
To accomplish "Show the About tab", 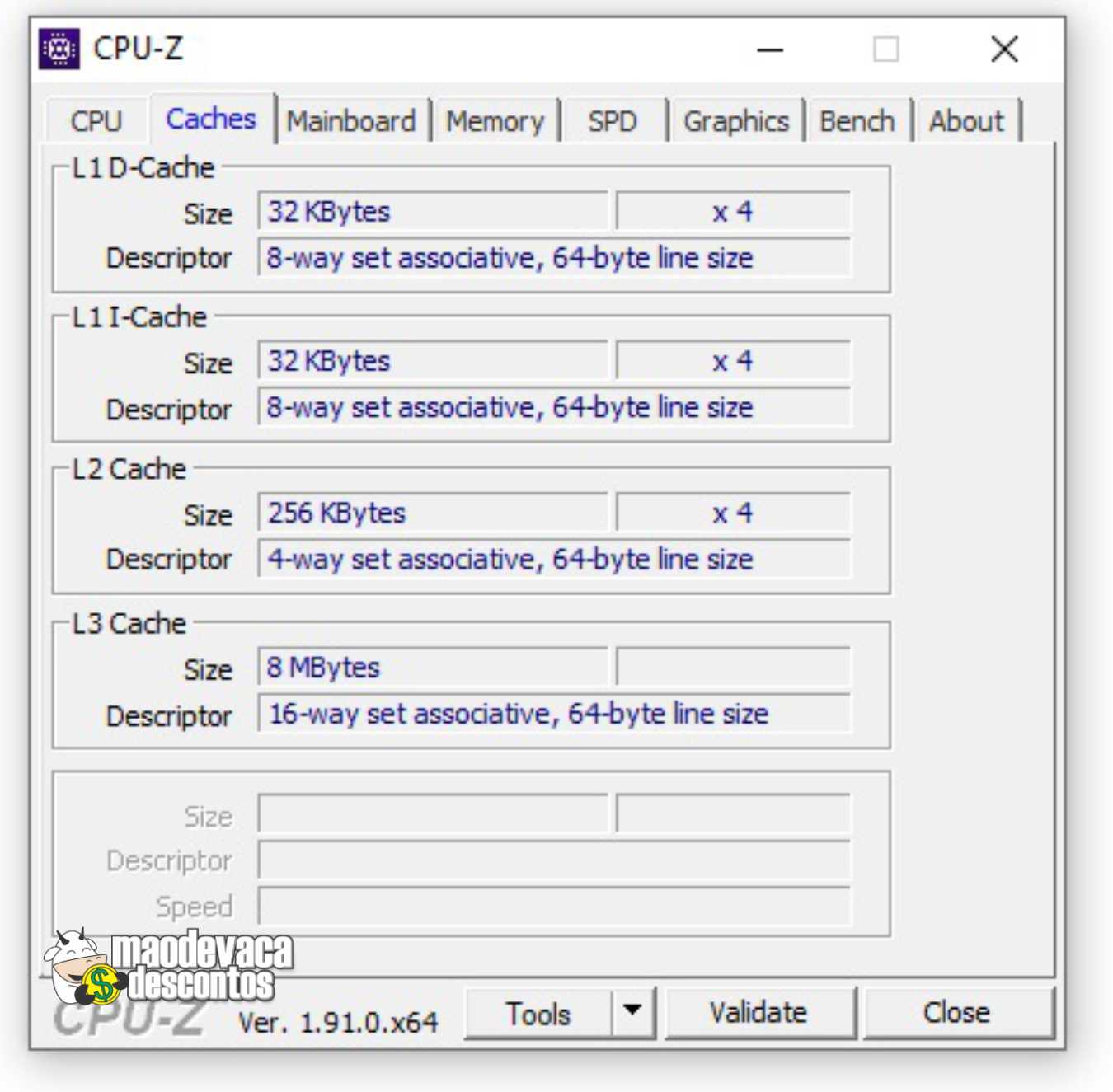I will [x=966, y=121].
